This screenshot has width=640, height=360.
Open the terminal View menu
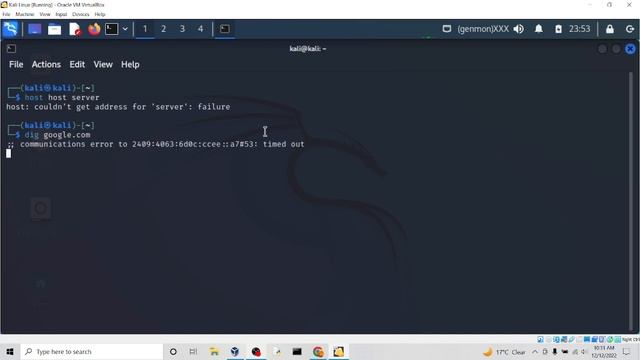(103, 64)
